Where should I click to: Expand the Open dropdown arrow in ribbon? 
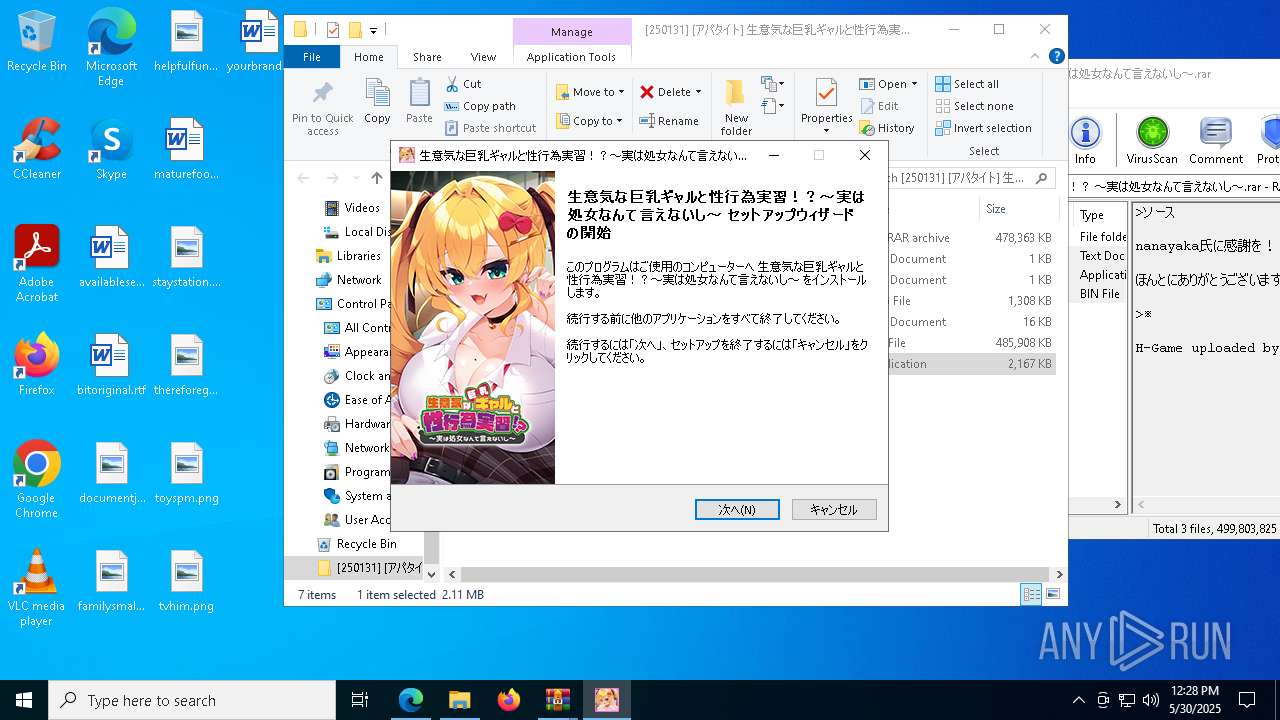(x=914, y=84)
